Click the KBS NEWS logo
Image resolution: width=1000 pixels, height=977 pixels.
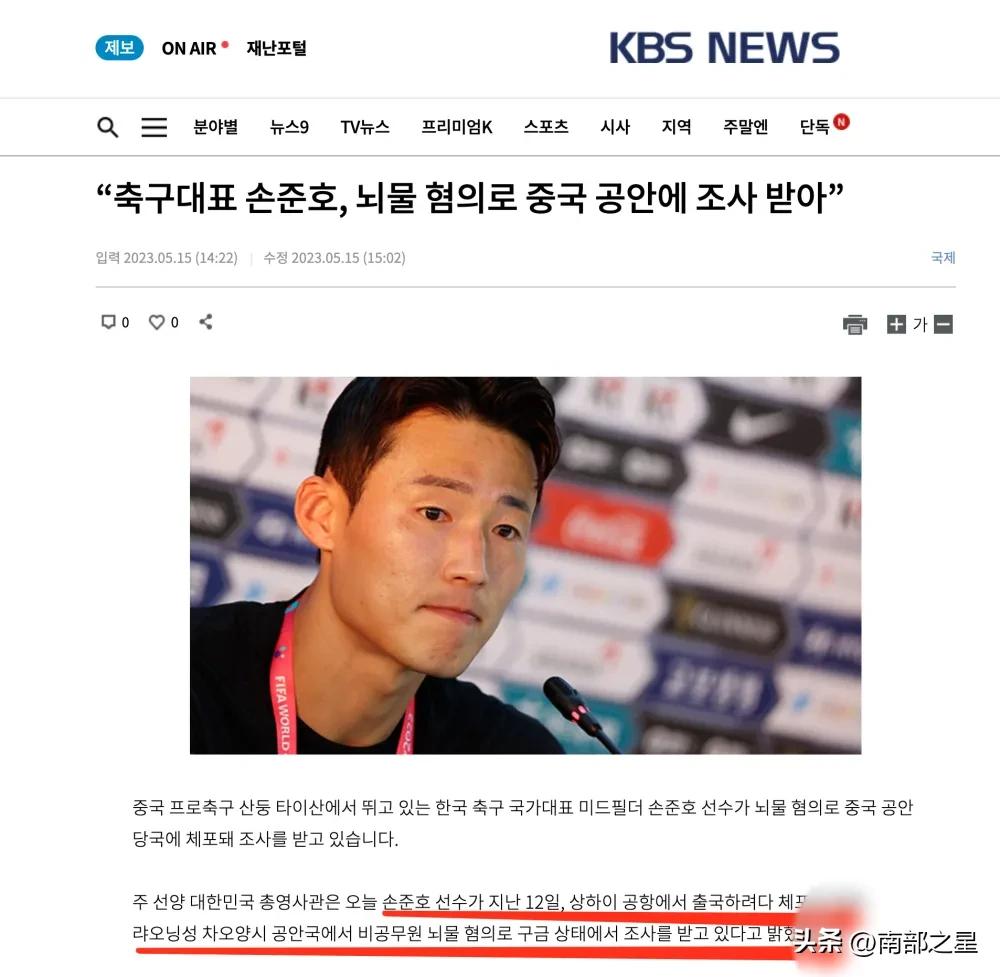tap(724, 48)
